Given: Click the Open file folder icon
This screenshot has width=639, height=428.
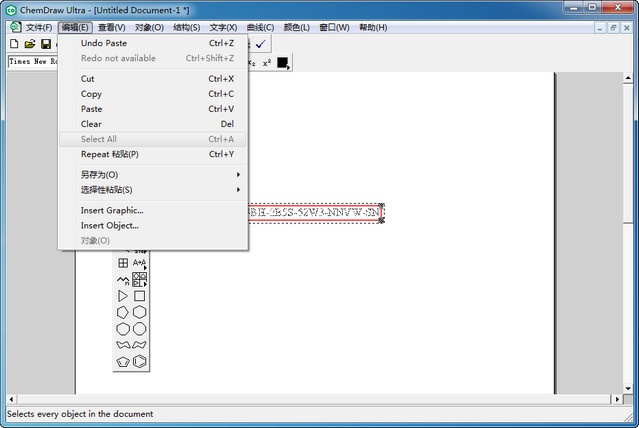Looking at the screenshot, I should click(x=30, y=44).
